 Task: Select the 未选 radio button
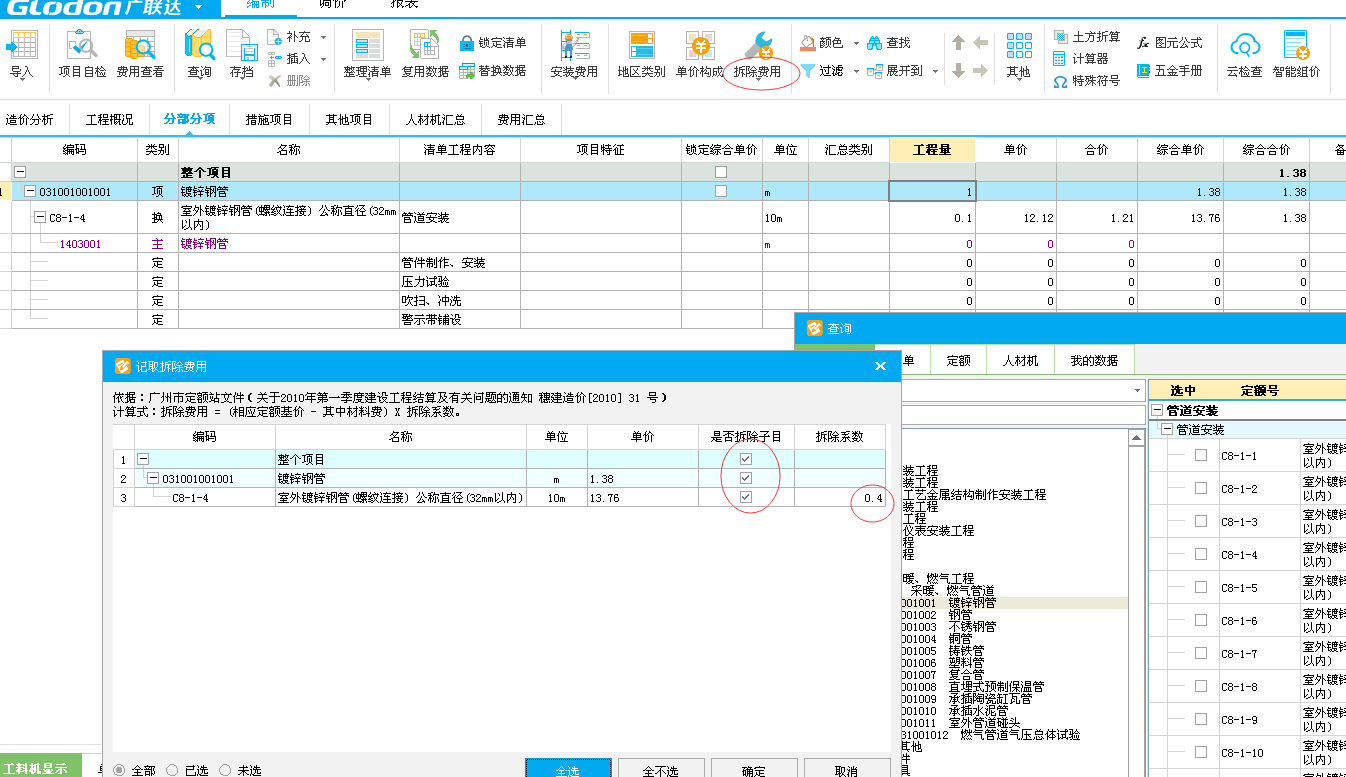(x=225, y=770)
